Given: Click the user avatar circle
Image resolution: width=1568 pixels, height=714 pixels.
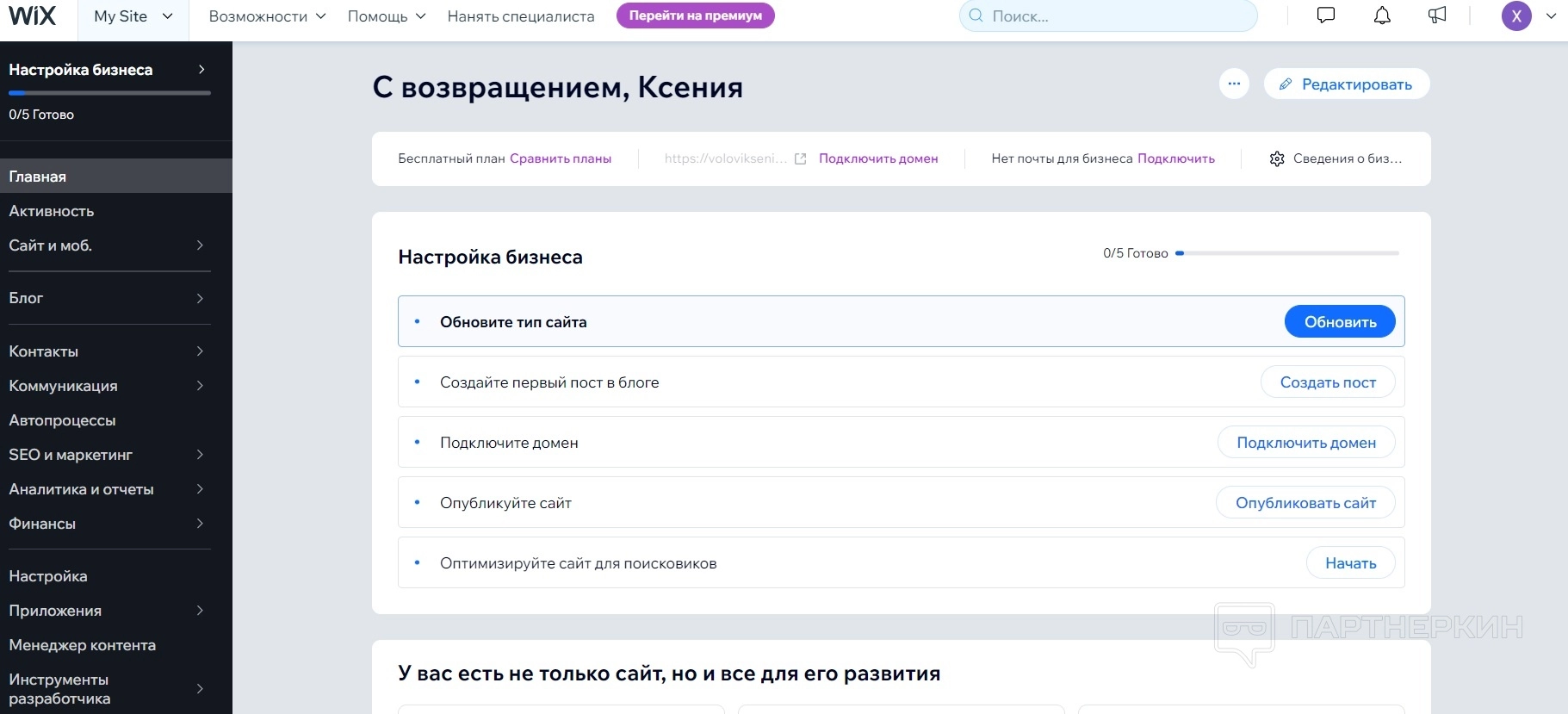Looking at the screenshot, I should pyautogui.click(x=1516, y=16).
